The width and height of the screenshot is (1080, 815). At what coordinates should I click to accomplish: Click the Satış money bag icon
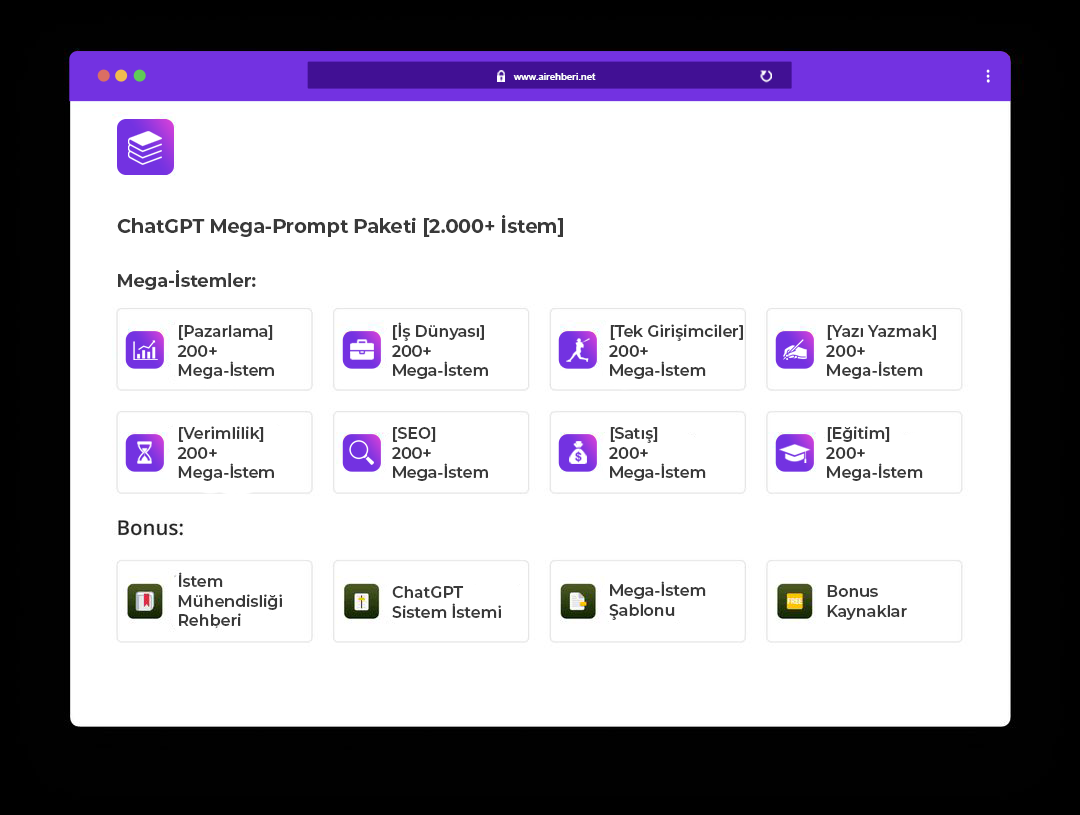point(578,453)
